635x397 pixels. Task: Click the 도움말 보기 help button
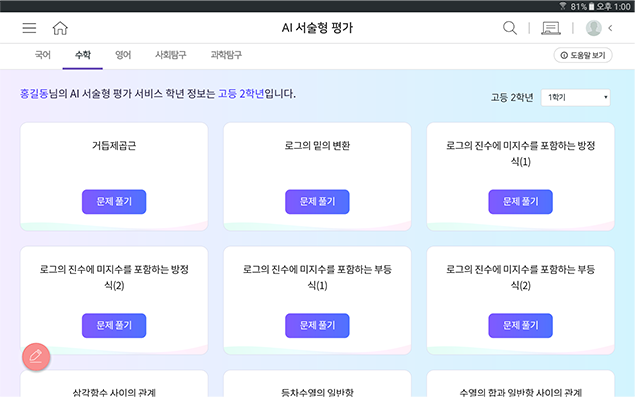[583, 55]
